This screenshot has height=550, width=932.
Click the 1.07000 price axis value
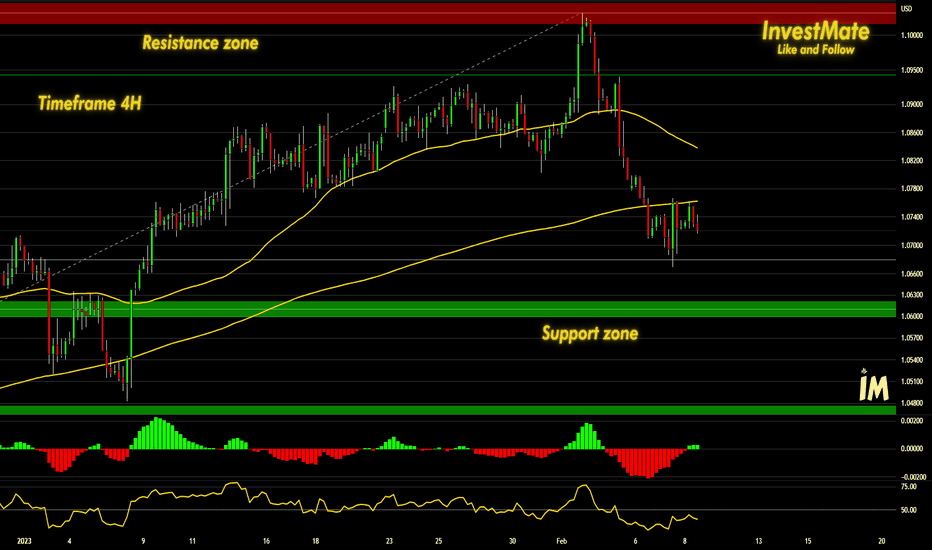[912, 246]
